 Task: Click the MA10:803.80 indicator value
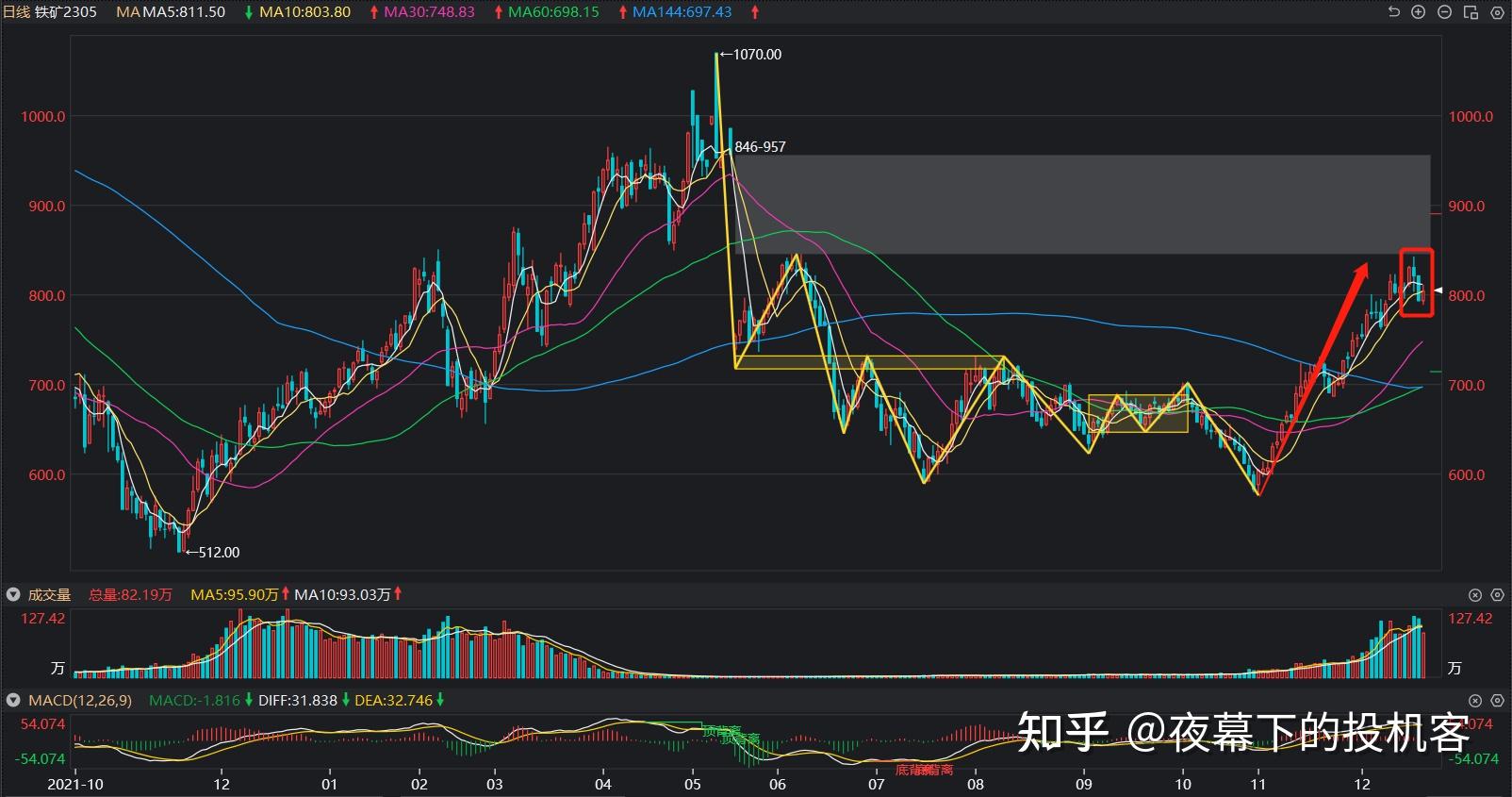pyautogui.click(x=304, y=12)
